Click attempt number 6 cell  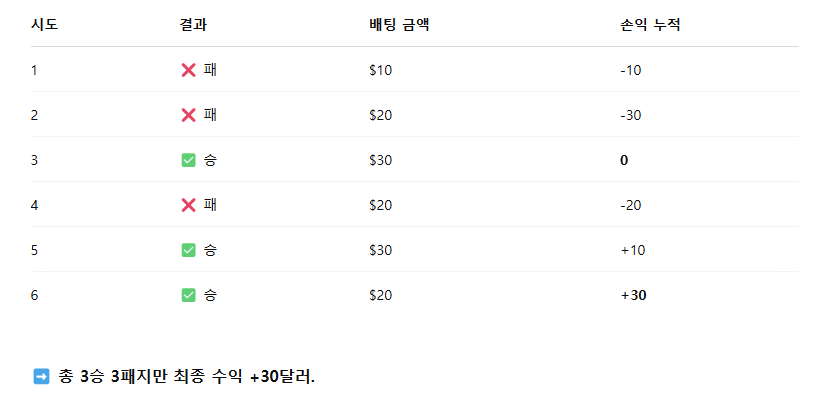coord(35,295)
